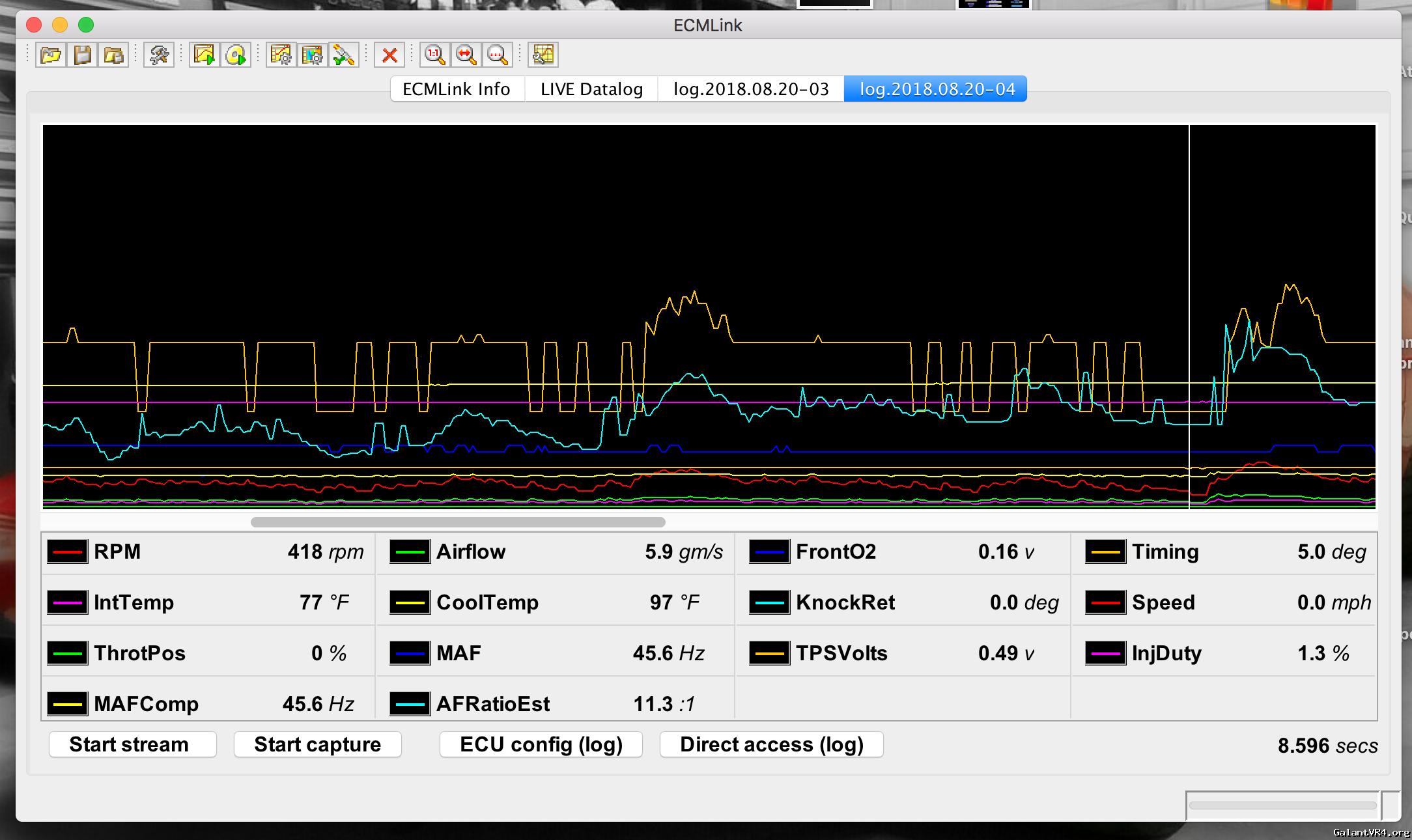Click the open file folder icon
Viewport: 1412px width, 840px height.
51,55
